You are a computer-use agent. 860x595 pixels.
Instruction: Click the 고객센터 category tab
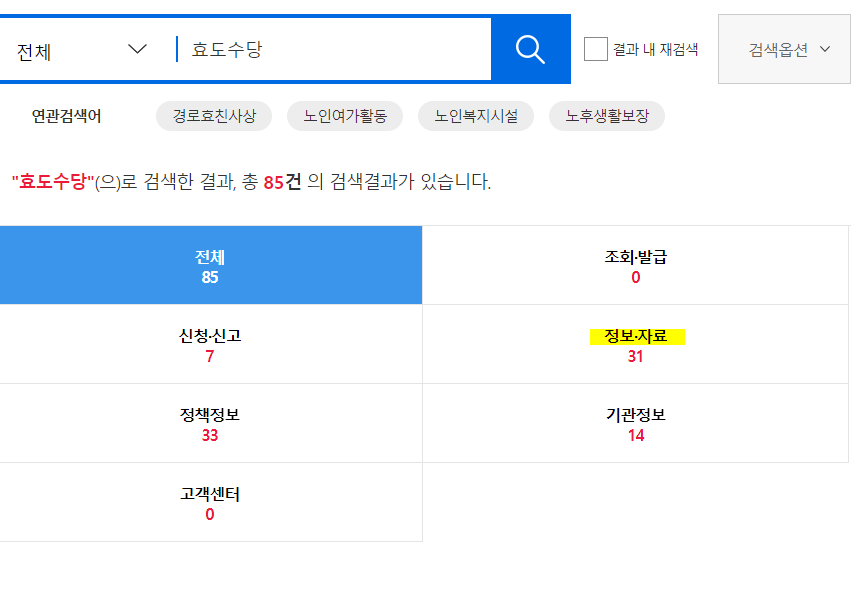coord(211,501)
